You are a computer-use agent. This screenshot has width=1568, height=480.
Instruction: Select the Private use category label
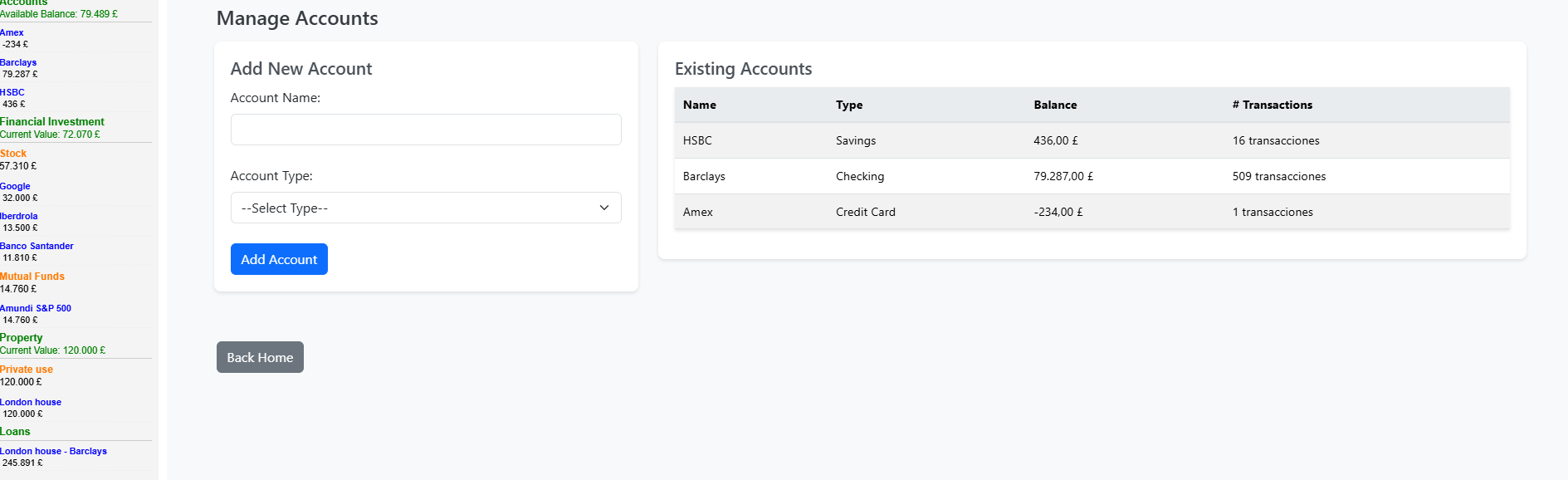pyautogui.click(x=27, y=370)
